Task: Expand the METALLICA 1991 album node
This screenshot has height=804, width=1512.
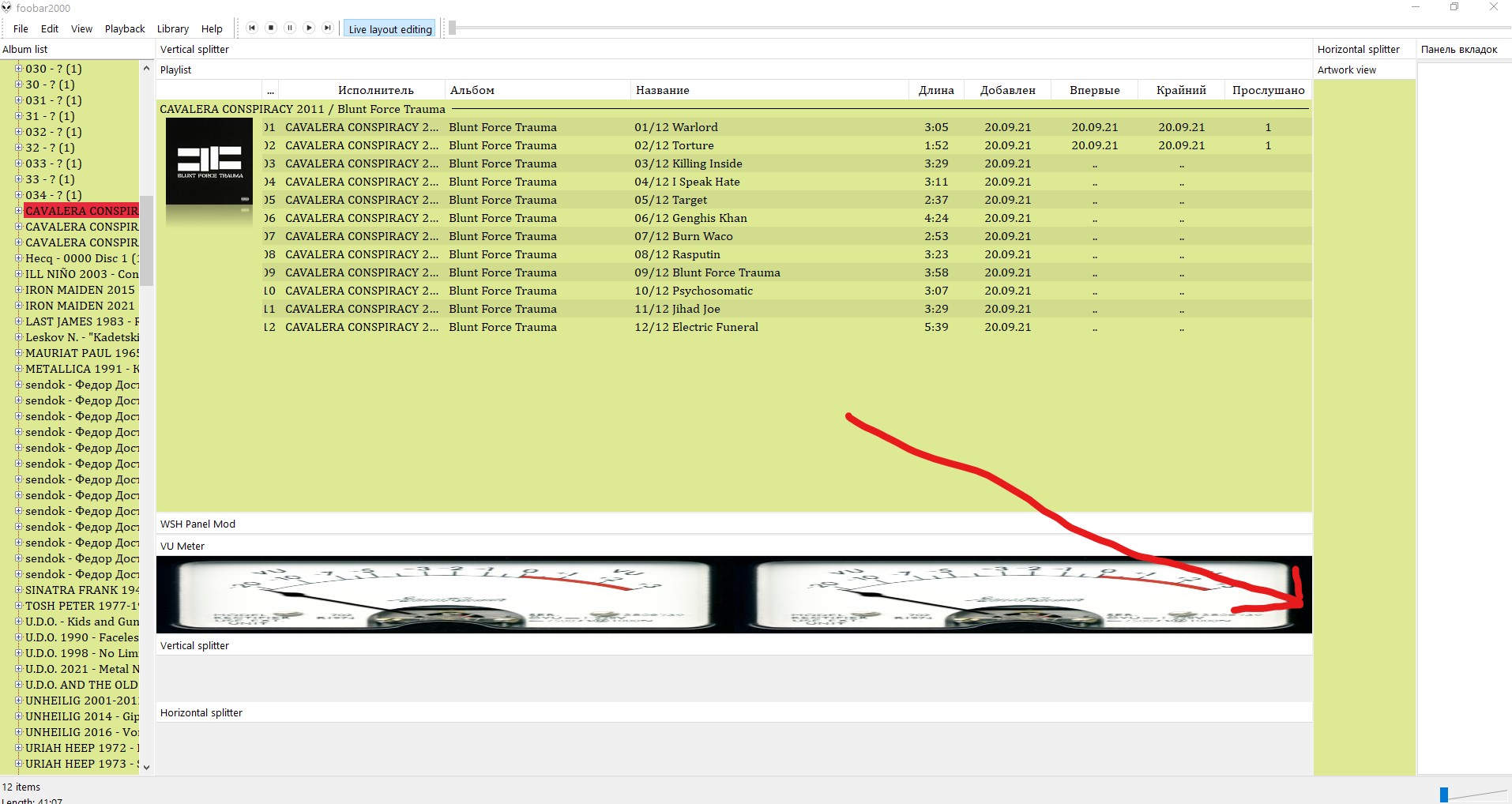Action: (18, 369)
